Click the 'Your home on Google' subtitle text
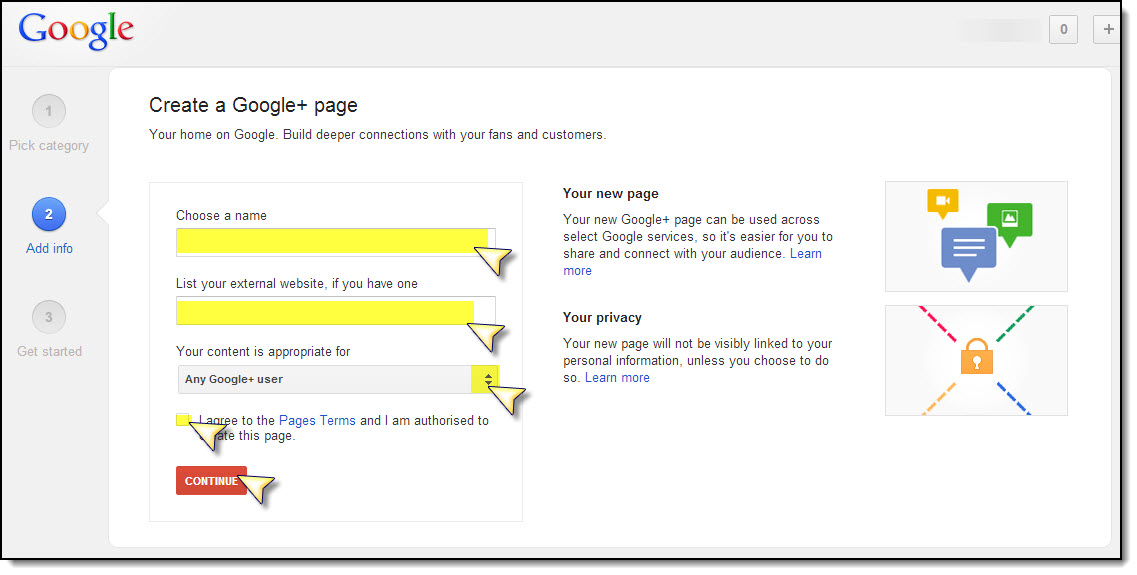The image size is (1137, 575). click(377, 135)
